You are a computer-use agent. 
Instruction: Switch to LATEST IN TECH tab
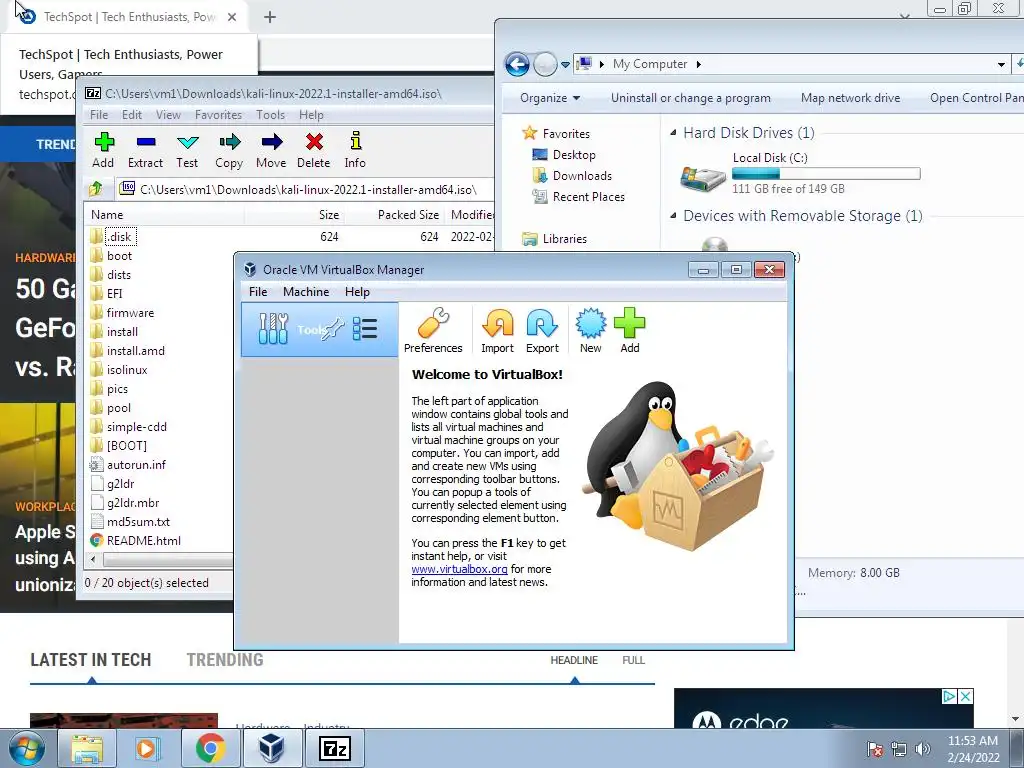[91, 660]
